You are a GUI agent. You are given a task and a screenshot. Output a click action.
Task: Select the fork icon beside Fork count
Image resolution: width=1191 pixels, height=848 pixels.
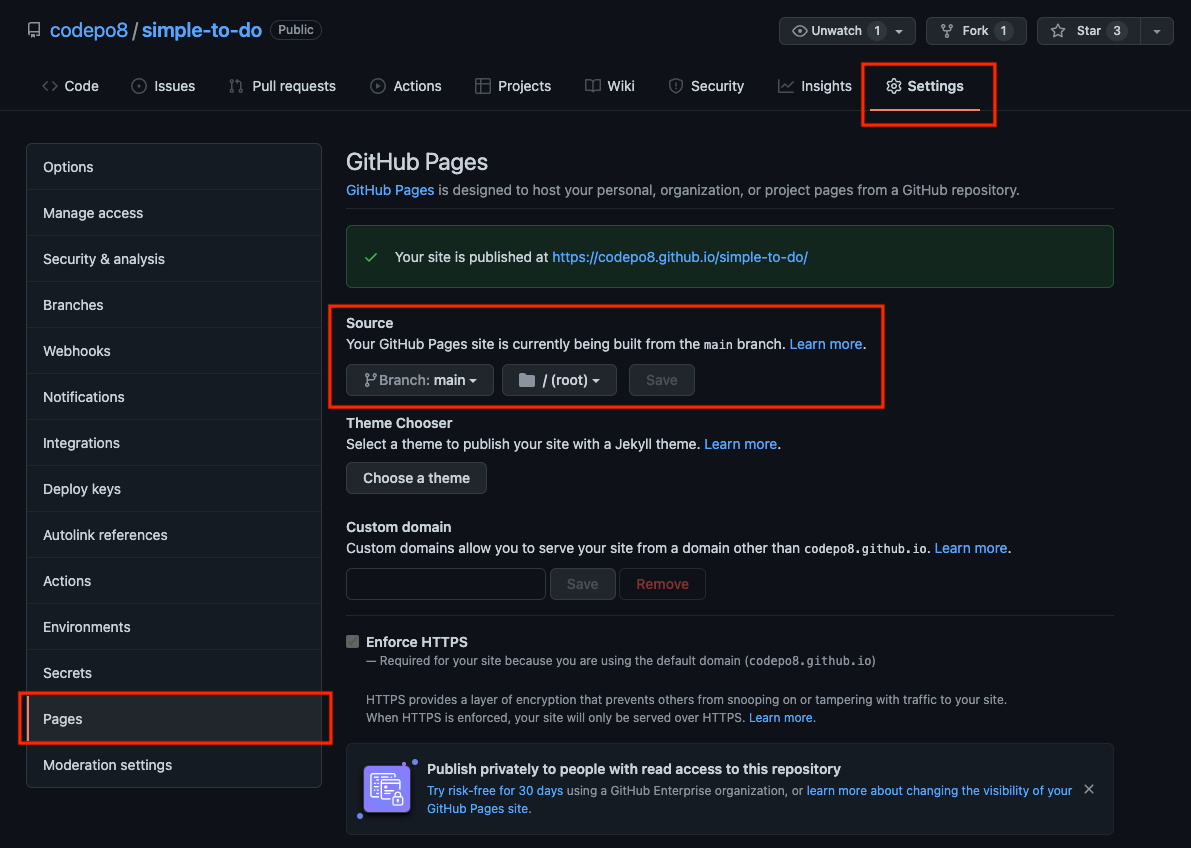[946, 30]
